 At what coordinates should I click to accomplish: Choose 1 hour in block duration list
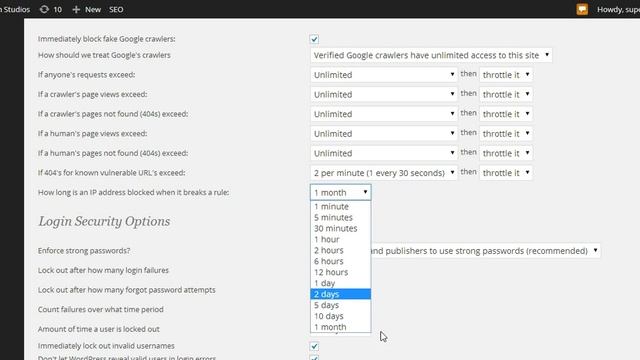click(x=340, y=240)
